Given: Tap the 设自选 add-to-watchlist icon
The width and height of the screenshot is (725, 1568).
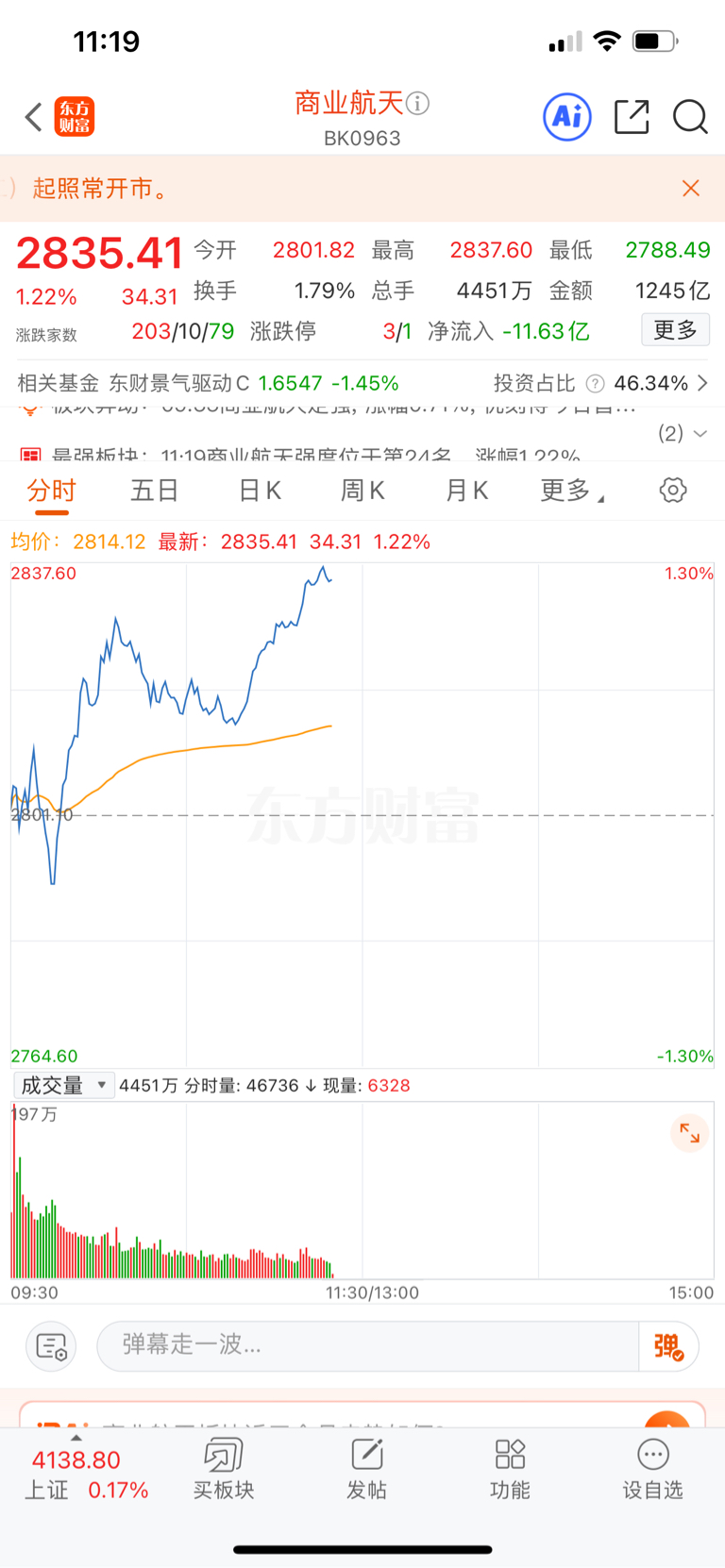Looking at the screenshot, I should click(652, 1468).
